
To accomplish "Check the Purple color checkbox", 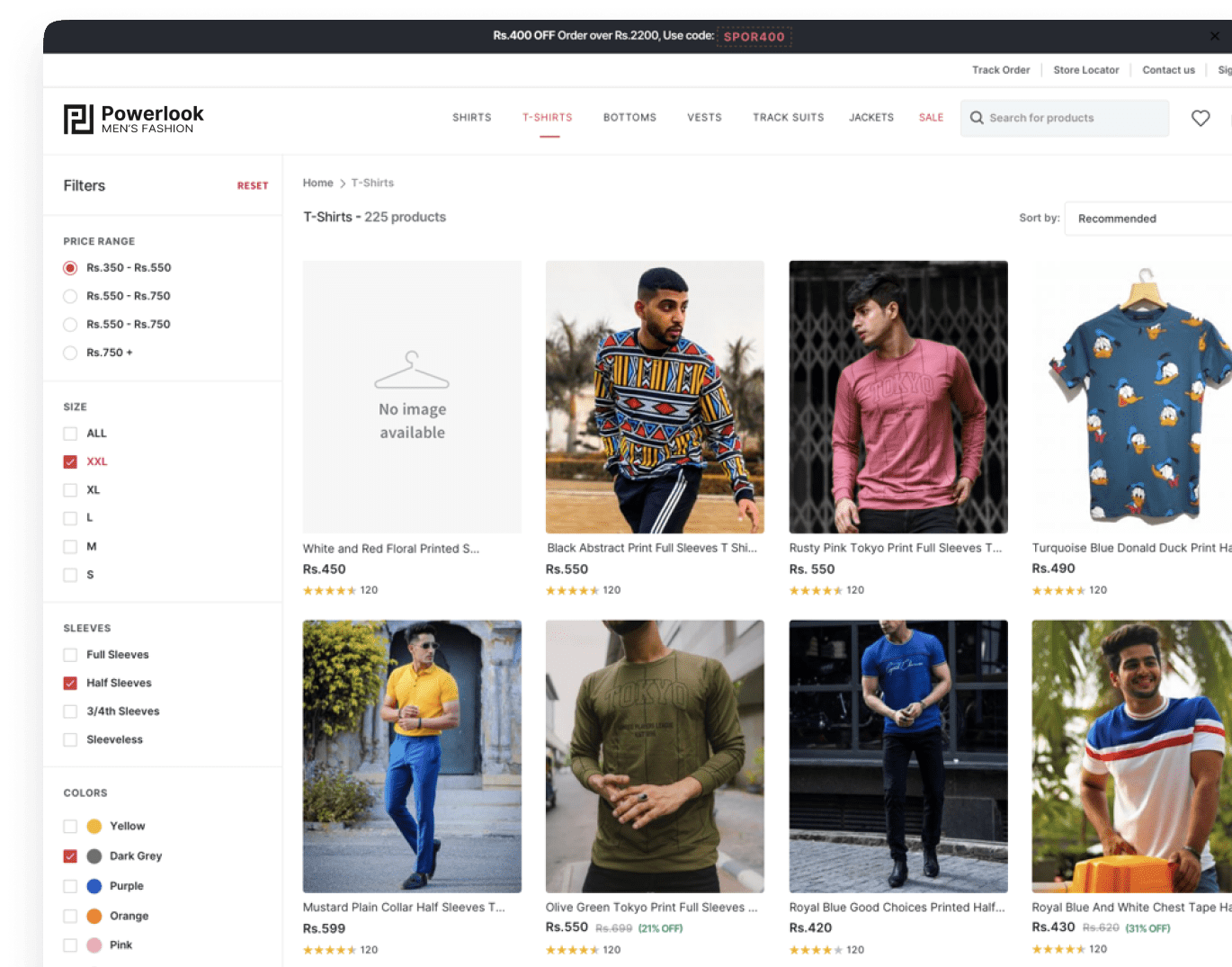I will coord(70,886).
